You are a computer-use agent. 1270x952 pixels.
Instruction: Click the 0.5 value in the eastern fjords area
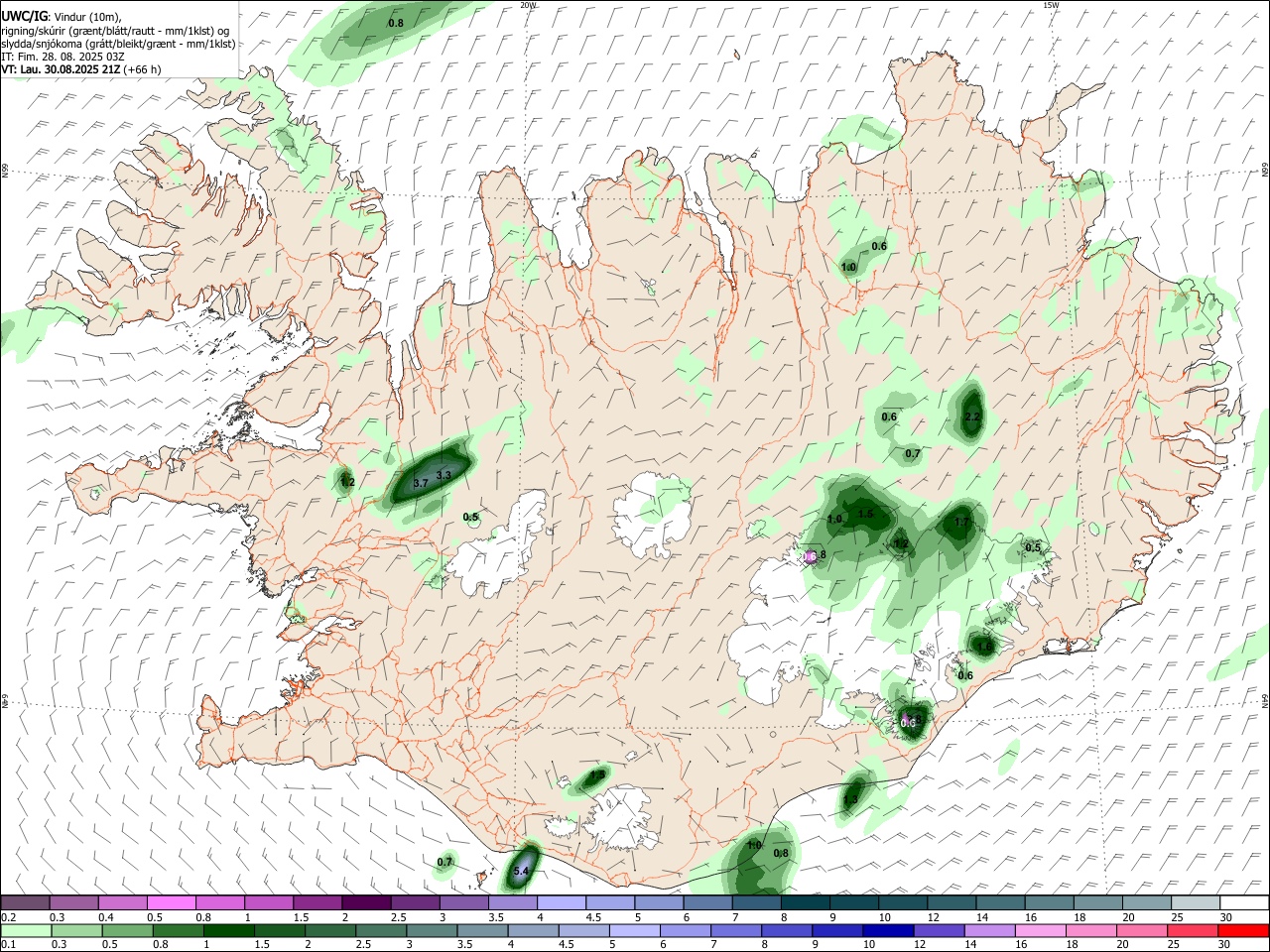coord(1033,547)
